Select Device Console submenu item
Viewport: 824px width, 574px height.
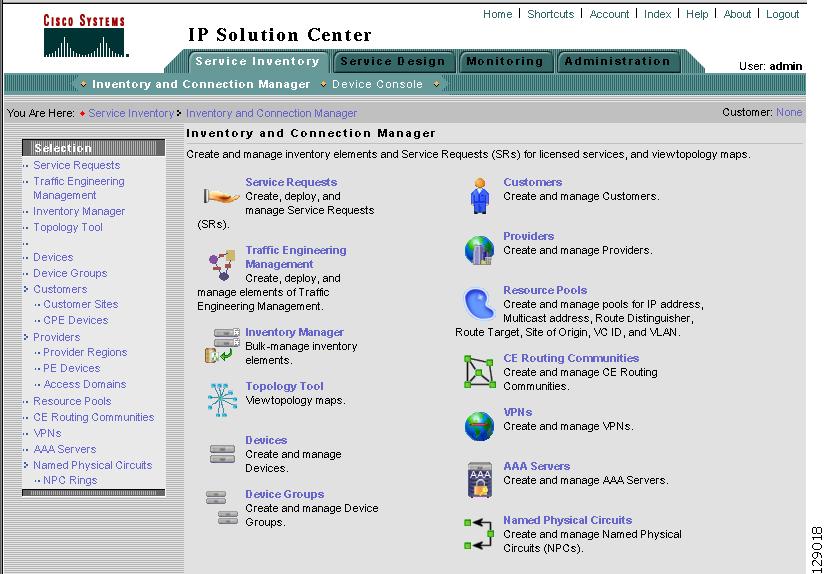click(377, 84)
